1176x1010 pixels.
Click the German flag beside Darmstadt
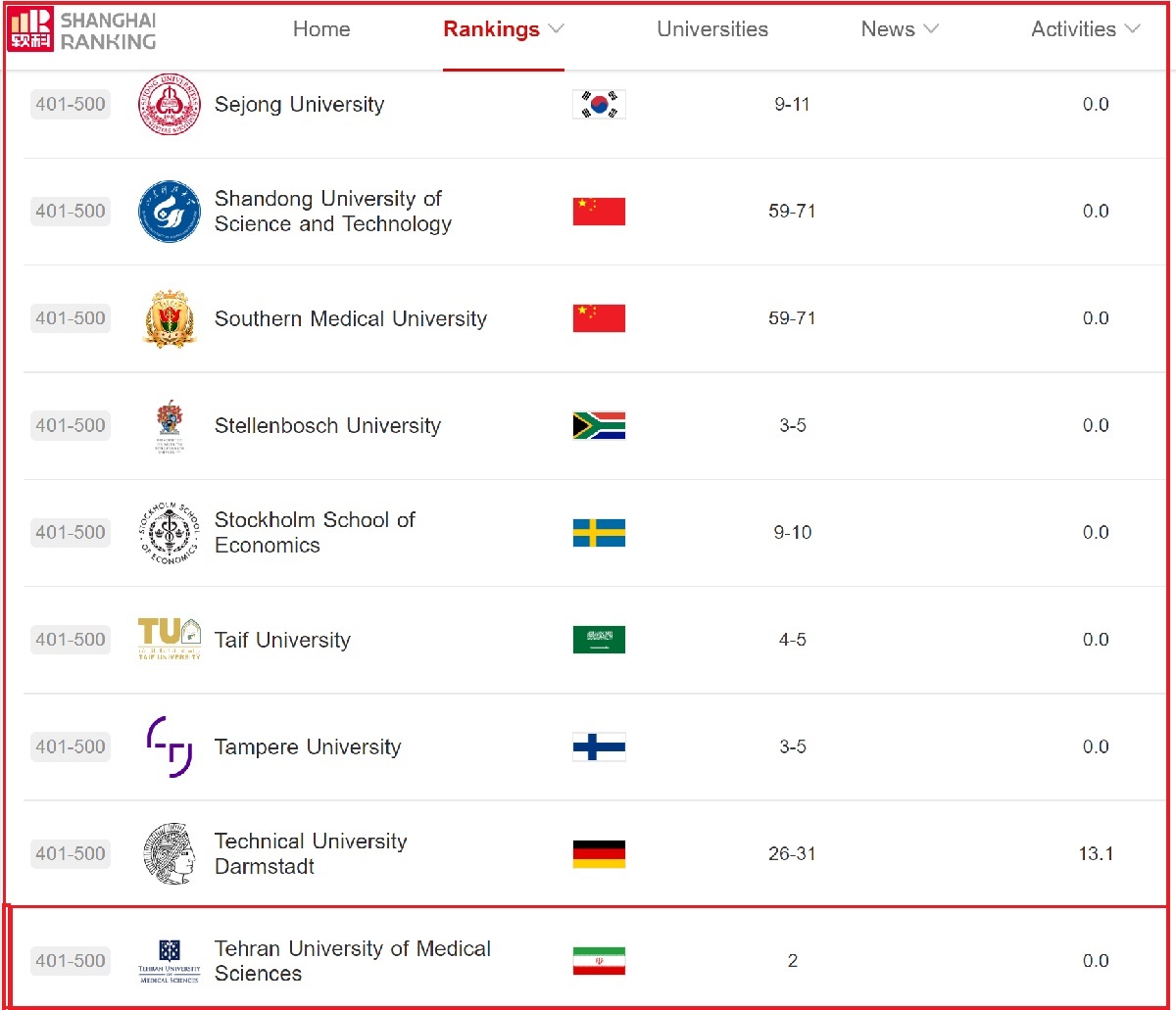[599, 854]
